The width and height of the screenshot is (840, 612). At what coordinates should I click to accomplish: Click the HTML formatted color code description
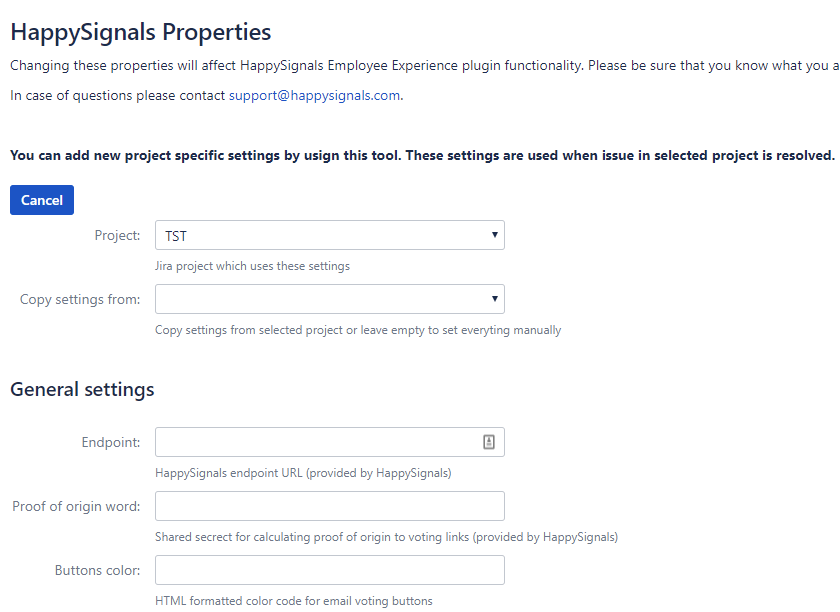[294, 601]
